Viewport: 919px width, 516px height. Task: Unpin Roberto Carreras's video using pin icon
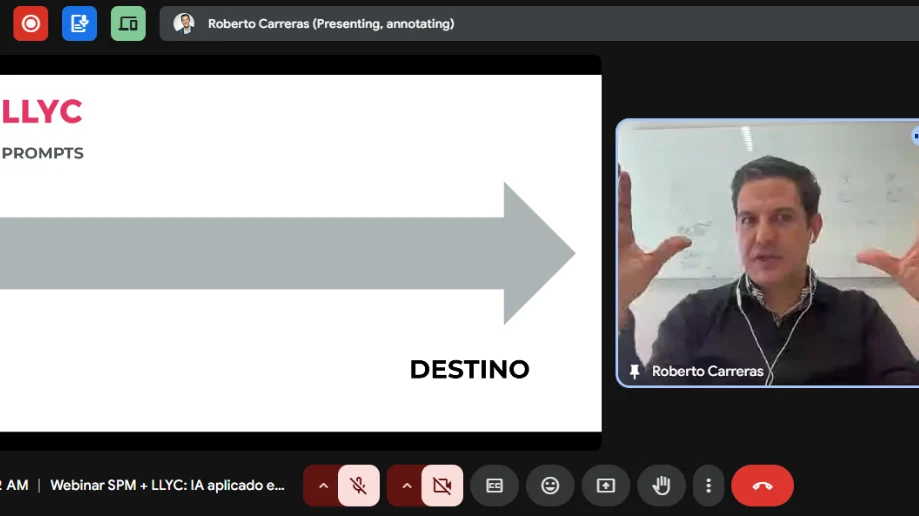click(x=634, y=371)
